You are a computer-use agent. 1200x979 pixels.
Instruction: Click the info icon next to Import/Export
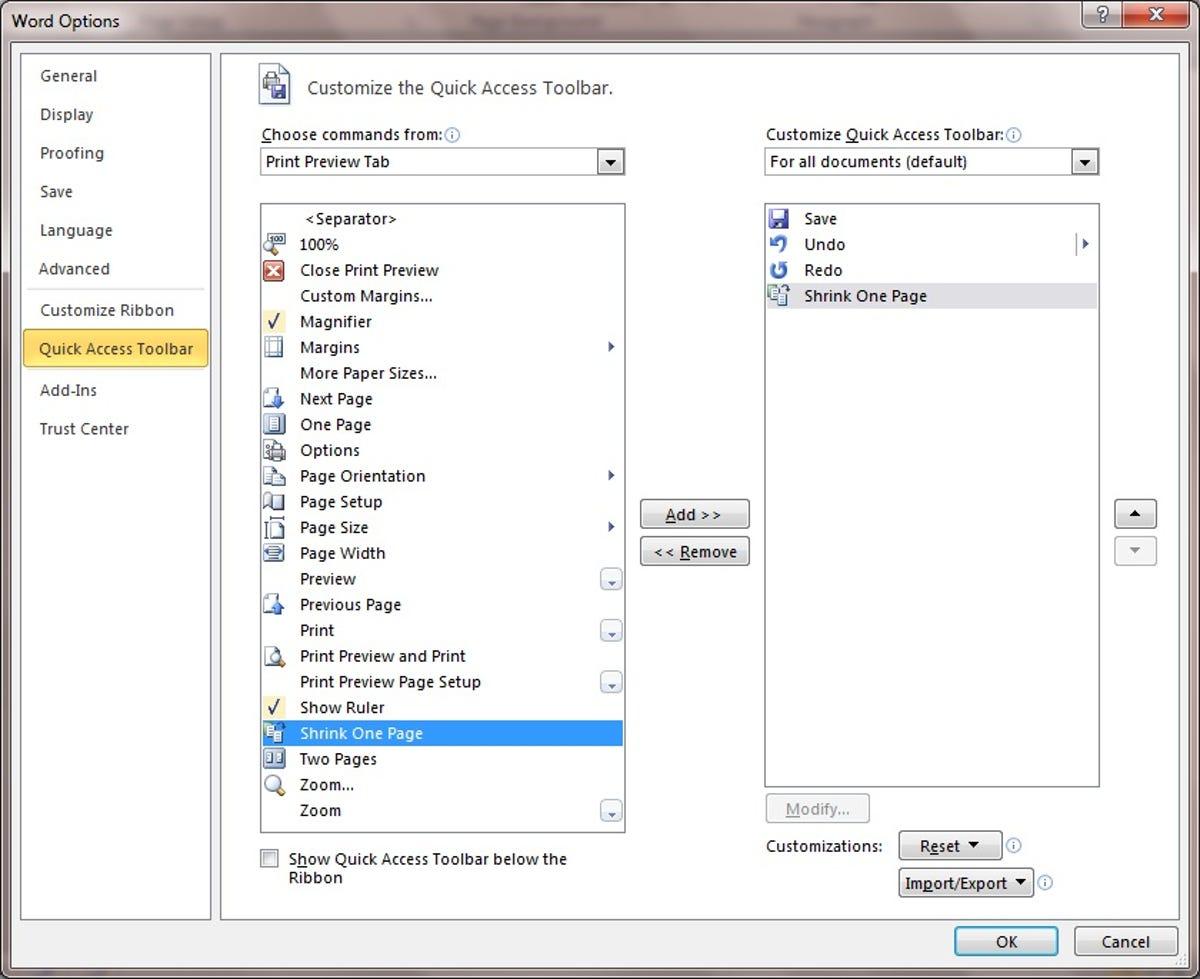pos(1045,883)
